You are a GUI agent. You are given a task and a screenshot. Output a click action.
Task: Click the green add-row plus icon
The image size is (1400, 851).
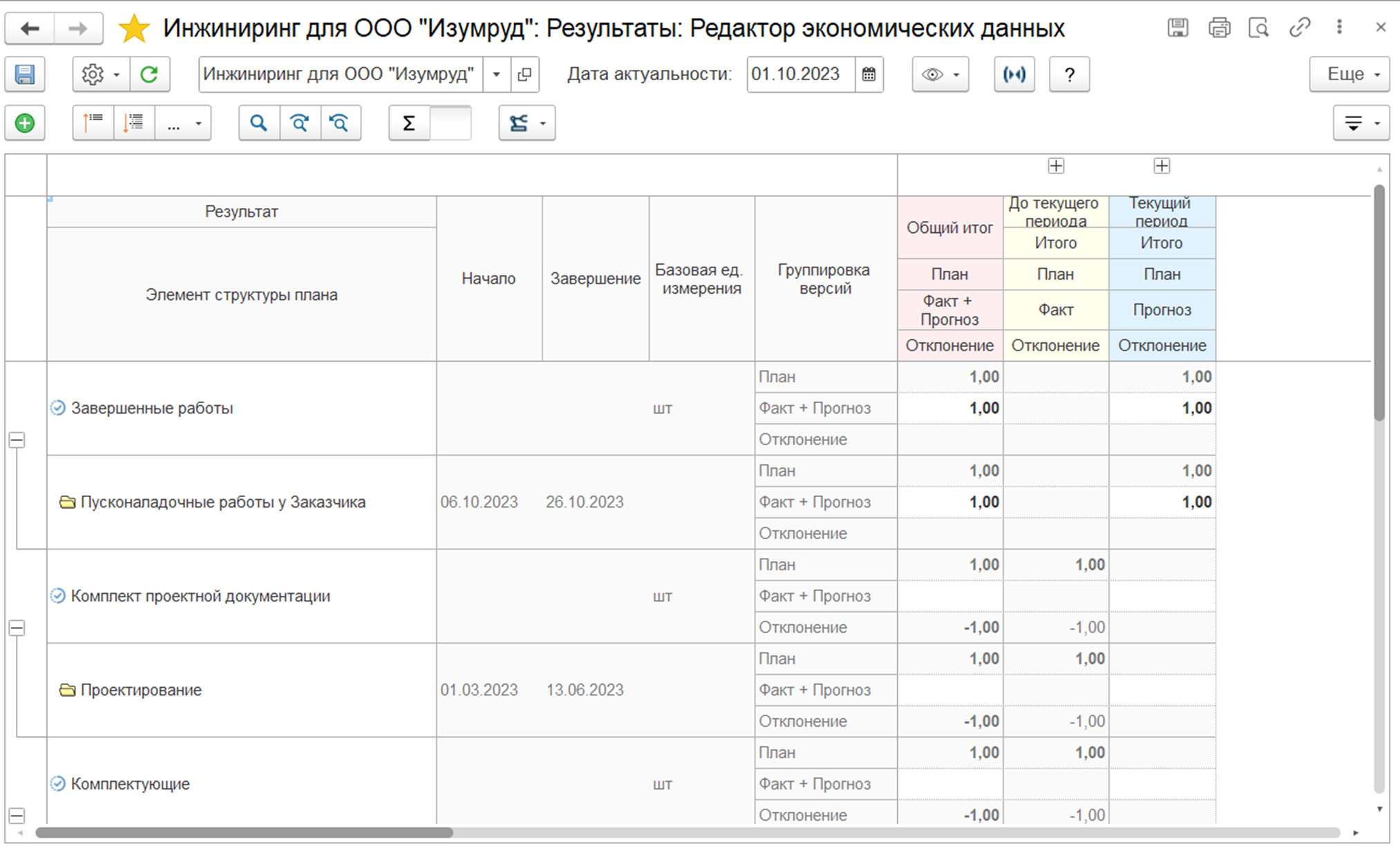click(25, 124)
